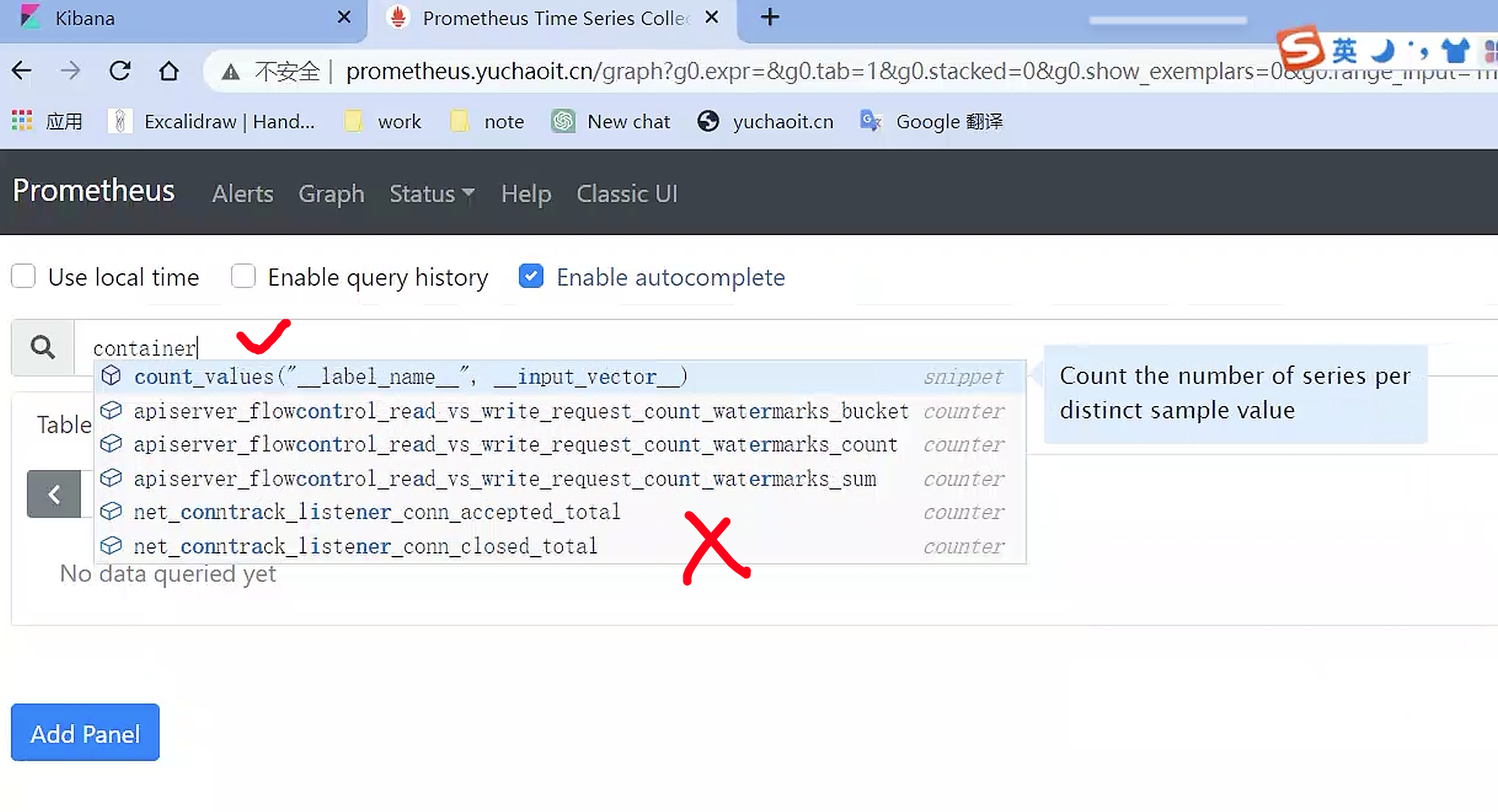Expand the Status dropdown menu

tap(431, 194)
